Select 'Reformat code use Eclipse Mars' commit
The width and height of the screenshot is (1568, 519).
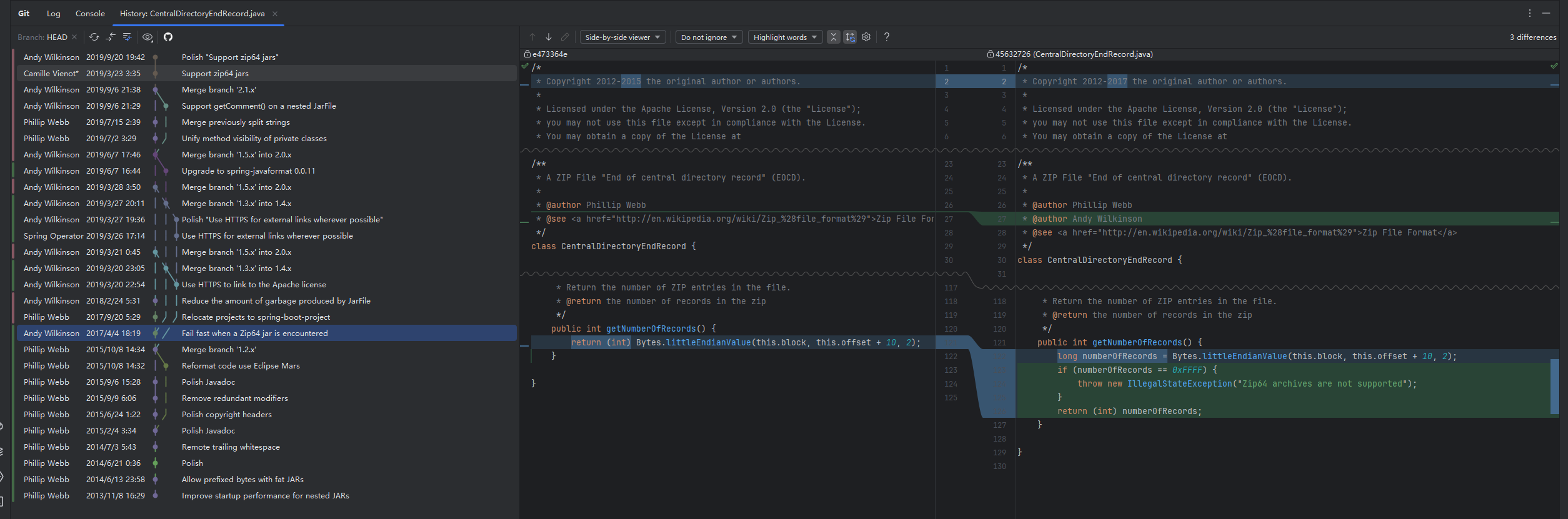(x=241, y=366)
